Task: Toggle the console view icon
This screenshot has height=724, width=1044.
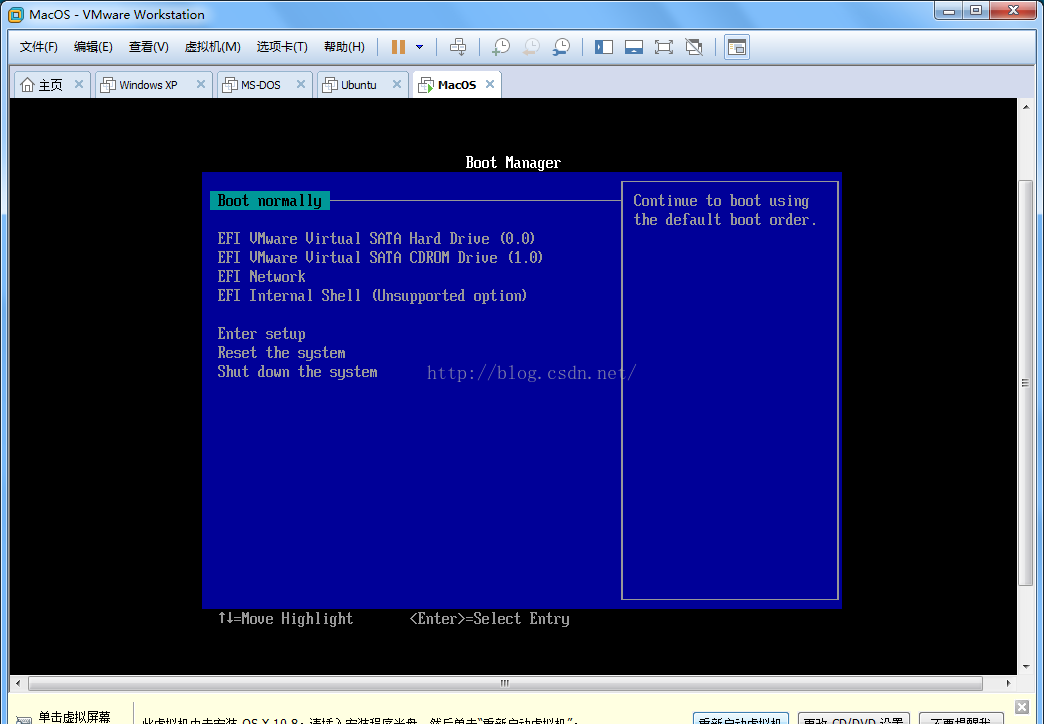Action: (737, 47)
